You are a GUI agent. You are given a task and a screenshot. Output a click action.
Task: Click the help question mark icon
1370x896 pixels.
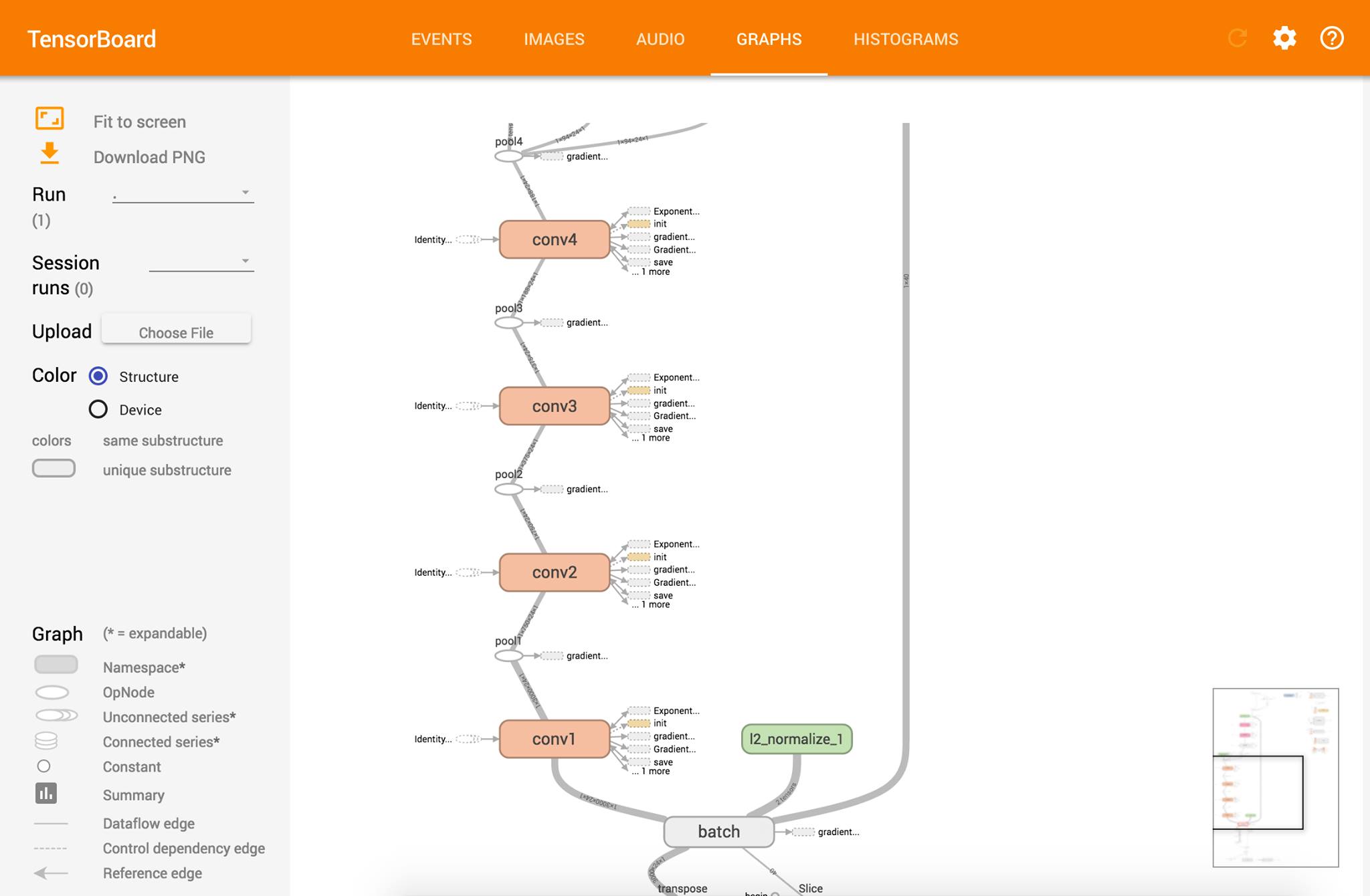1331,38
